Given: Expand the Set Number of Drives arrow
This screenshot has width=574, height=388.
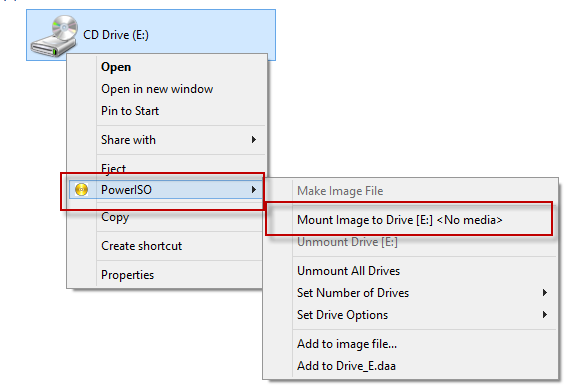Looking at the screenshot, I should pos(545,293).
